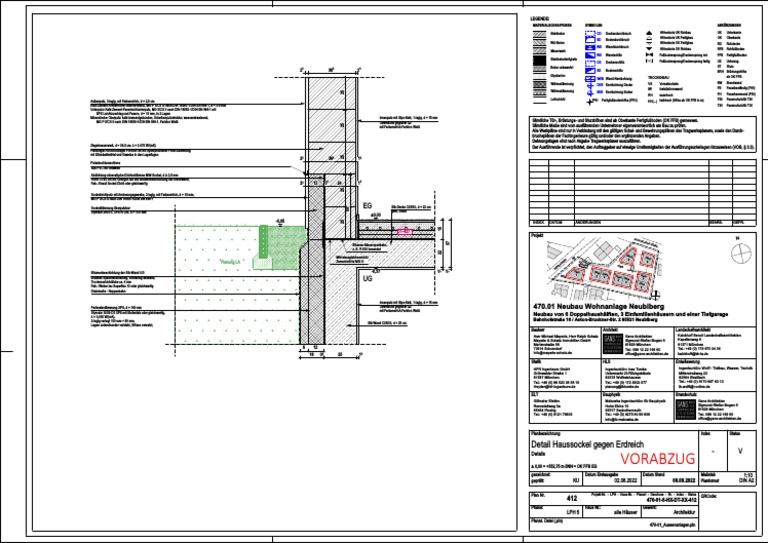
Task: Click the solid black upward triangle legend symbol
Action: tap(649, 32)
